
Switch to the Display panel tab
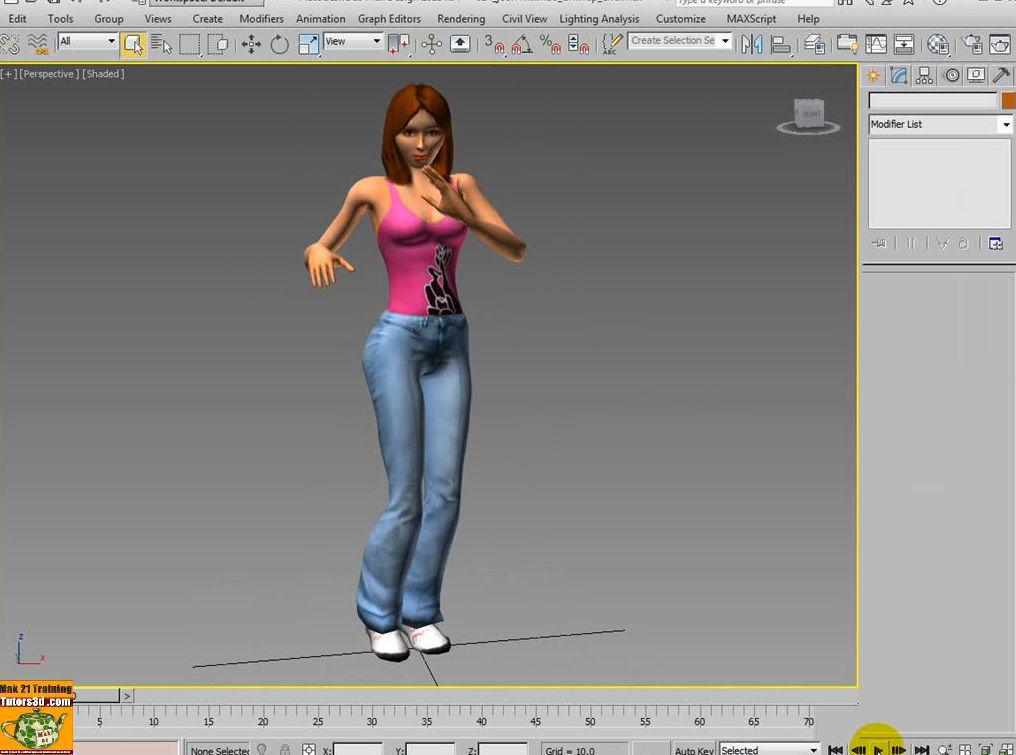976,76
